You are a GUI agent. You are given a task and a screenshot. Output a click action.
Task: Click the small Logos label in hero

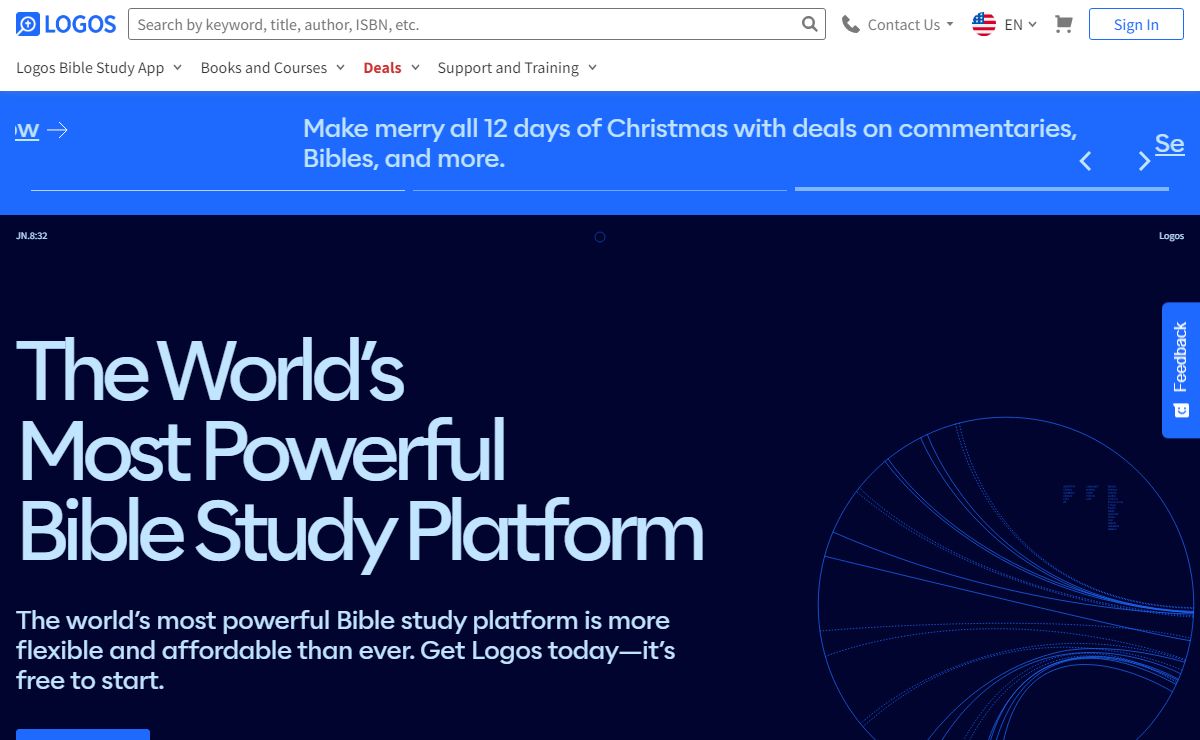click(x=1171, y=236)
